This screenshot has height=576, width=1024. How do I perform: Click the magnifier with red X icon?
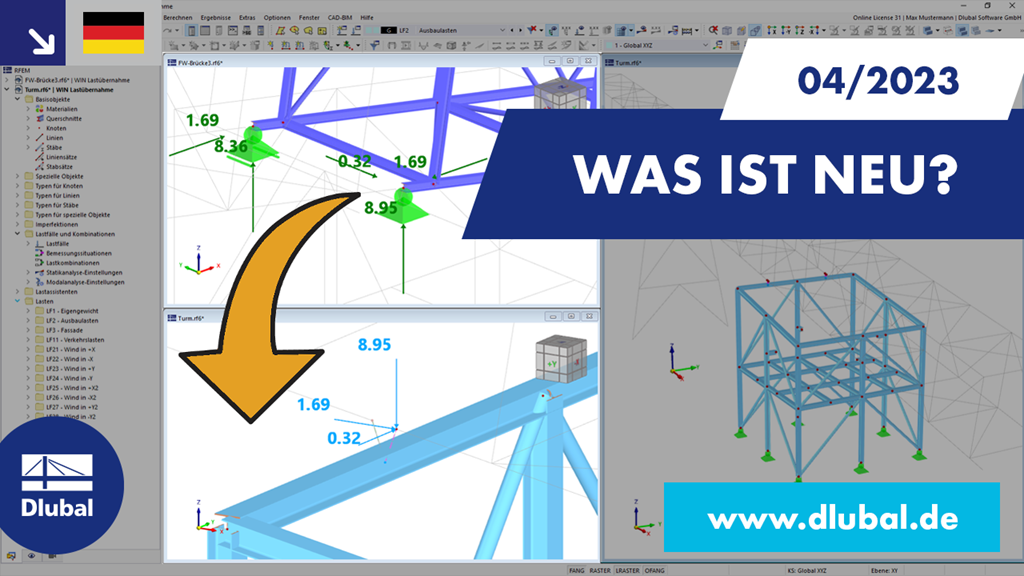[x=714, y=30]
